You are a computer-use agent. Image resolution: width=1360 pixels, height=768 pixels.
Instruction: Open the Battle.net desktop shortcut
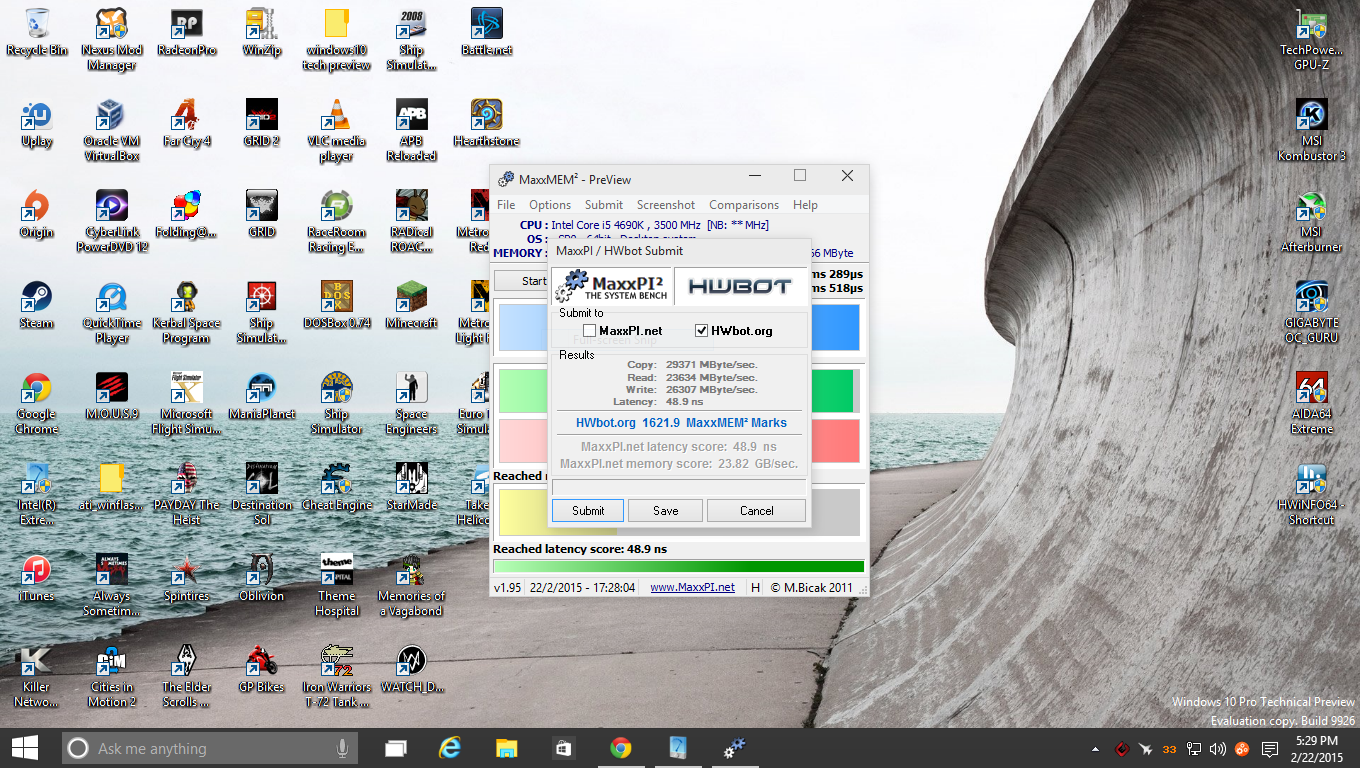tap(487, 32)
